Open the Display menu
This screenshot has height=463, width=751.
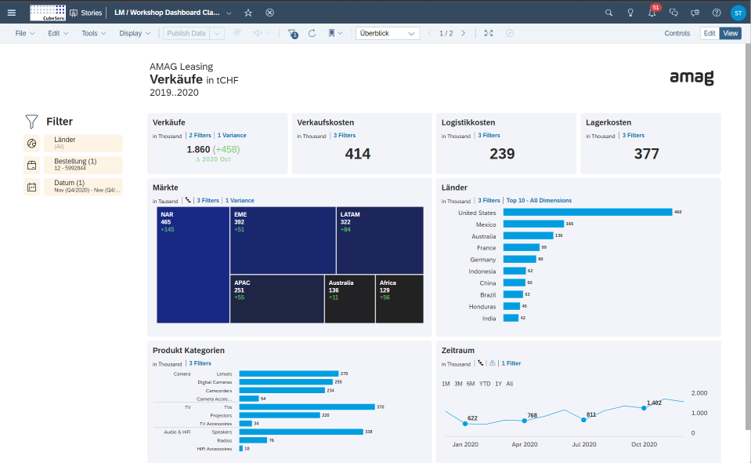click(x=135, y=34)
